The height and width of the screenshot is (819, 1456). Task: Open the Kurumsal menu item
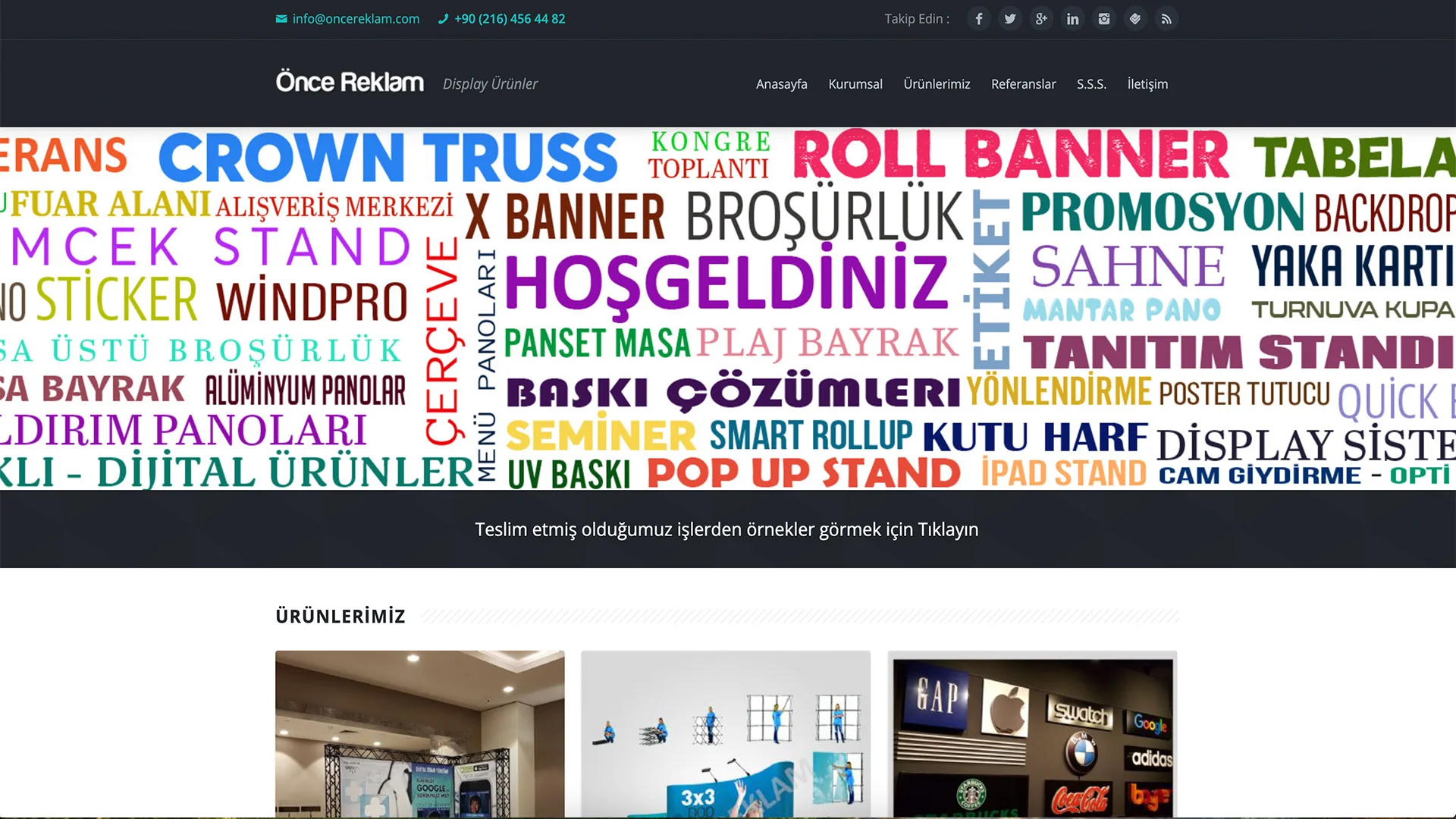click(855, 84)
